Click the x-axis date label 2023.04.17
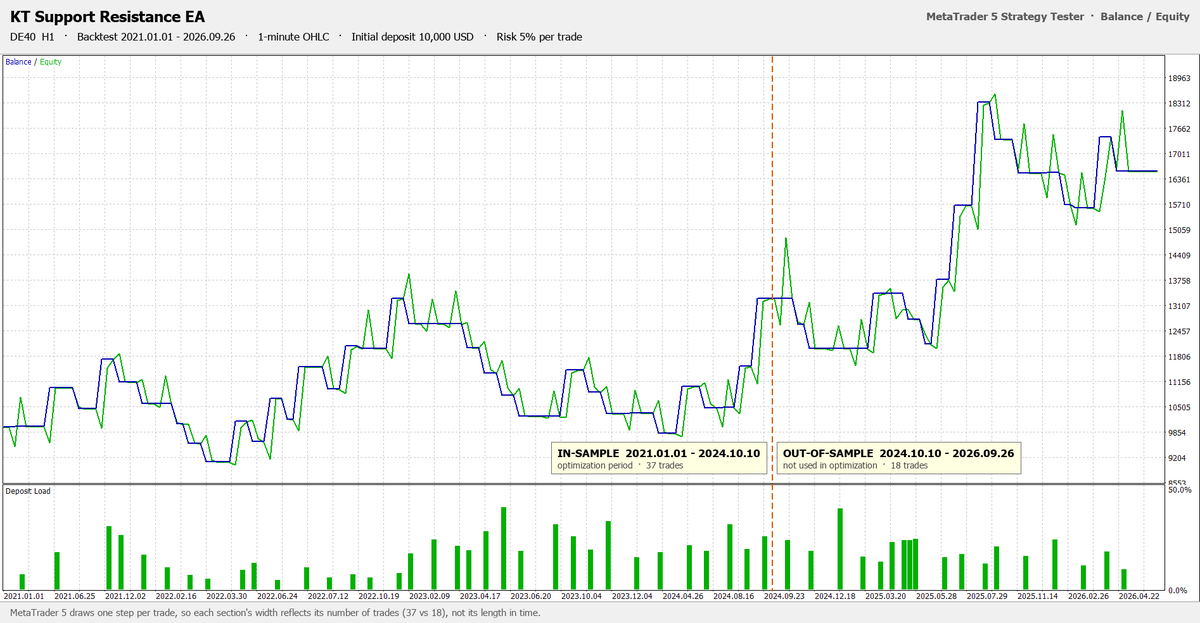 [480, 596]
